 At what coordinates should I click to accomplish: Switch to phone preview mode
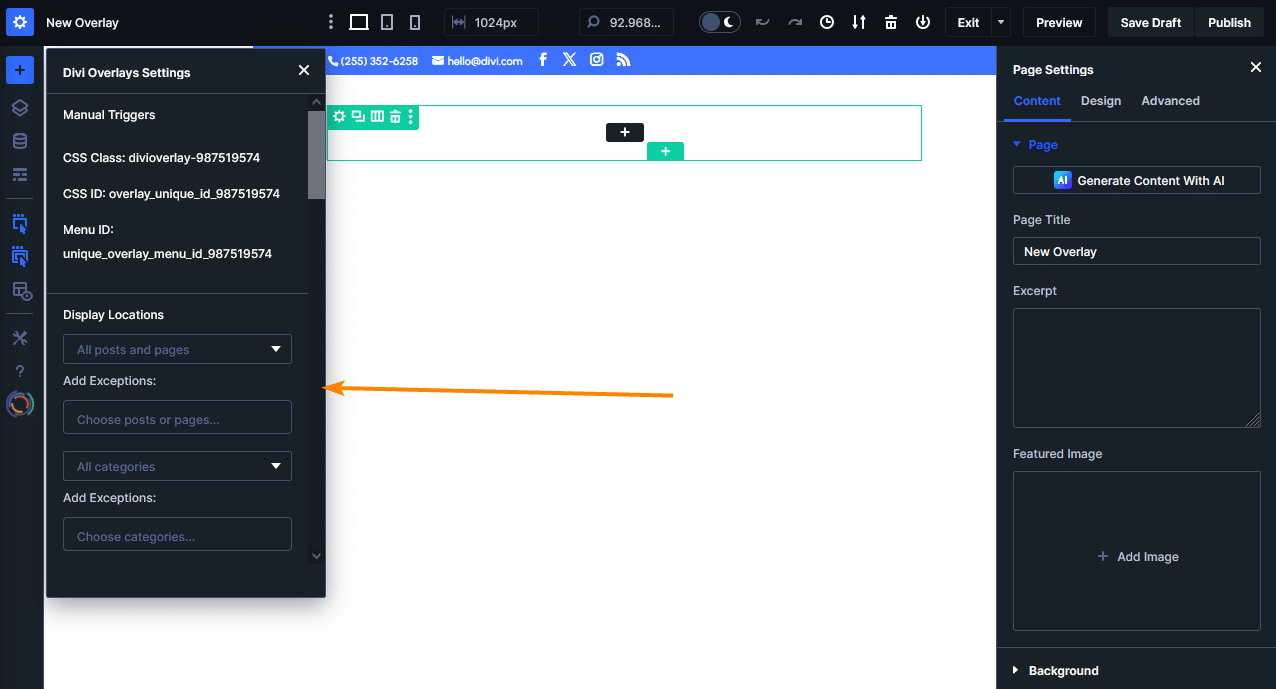click(415, 21)
